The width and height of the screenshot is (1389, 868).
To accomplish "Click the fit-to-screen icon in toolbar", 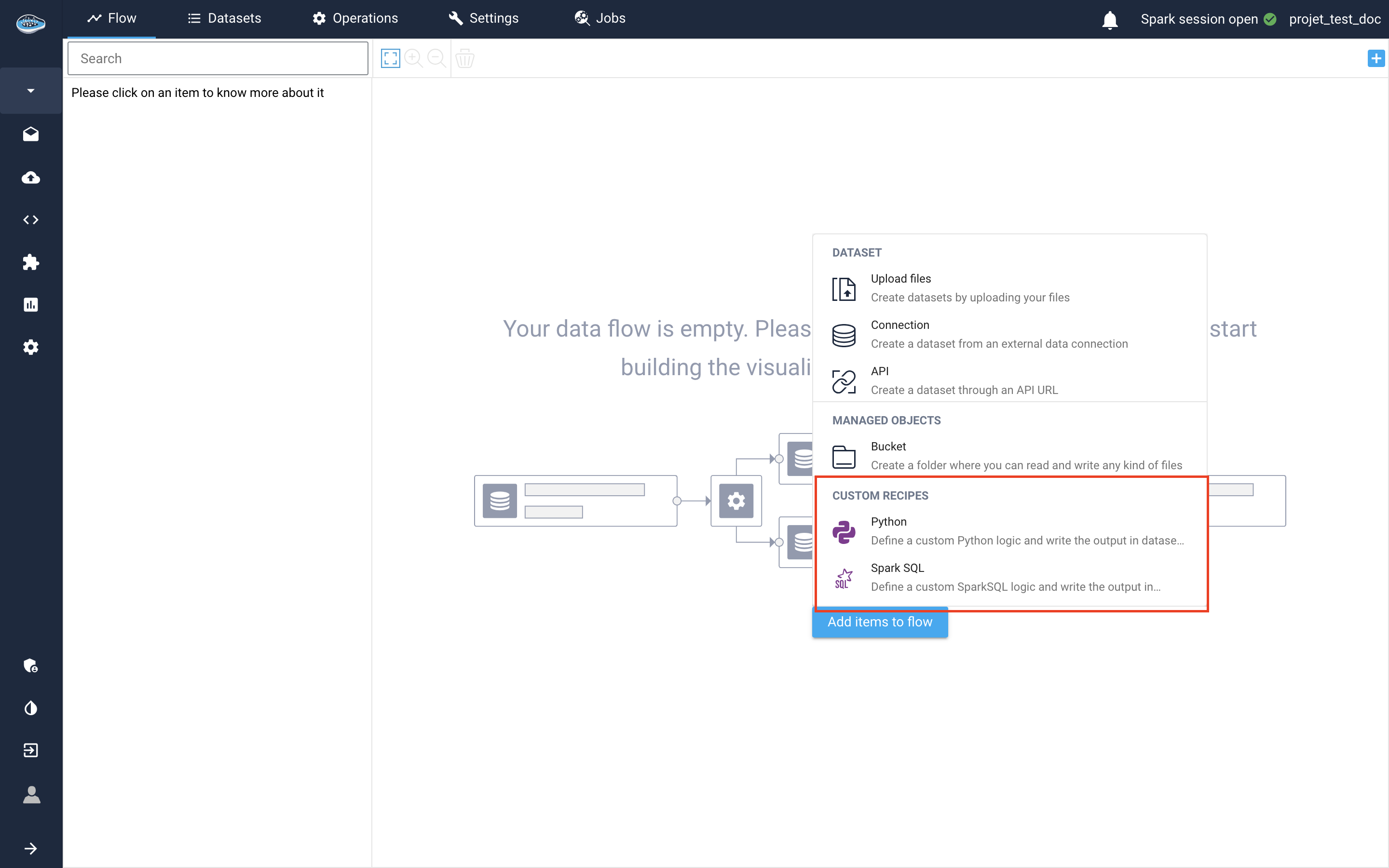I will click(x=390, y=58).
